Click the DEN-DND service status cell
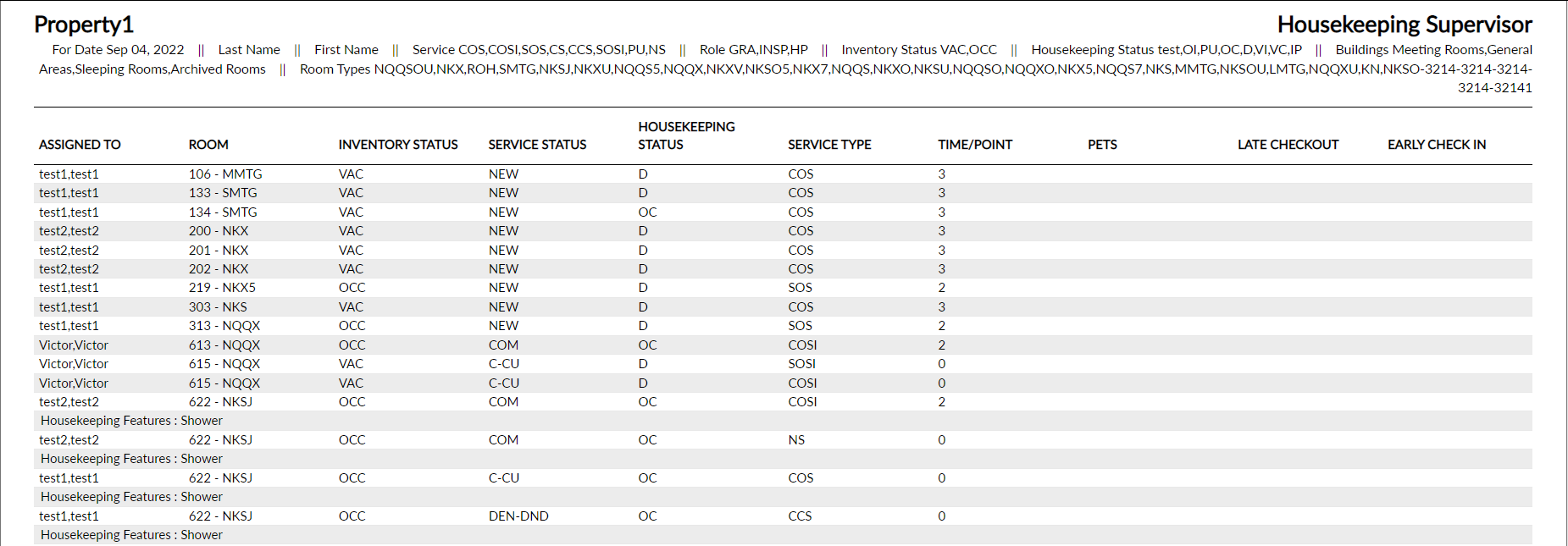 click(518, 516)
